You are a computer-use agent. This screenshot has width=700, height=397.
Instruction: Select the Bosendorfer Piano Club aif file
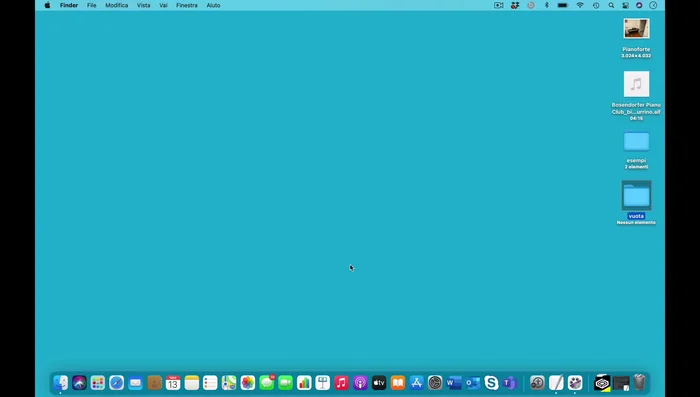[x=636, y=84]
